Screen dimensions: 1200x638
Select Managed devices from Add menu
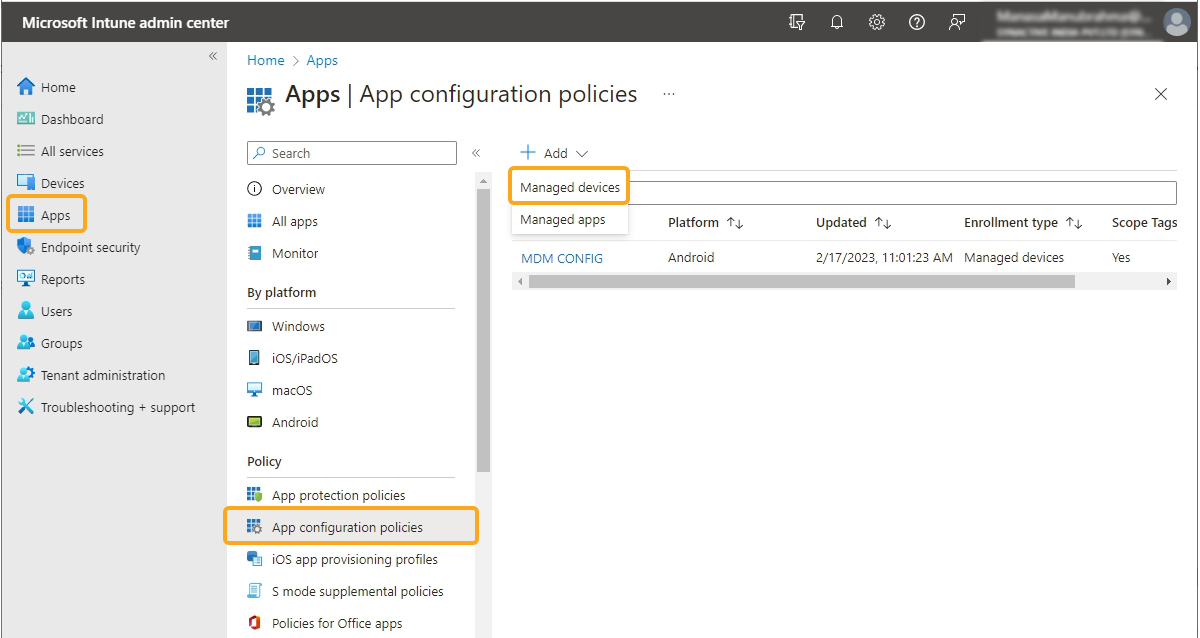[570, 188]
